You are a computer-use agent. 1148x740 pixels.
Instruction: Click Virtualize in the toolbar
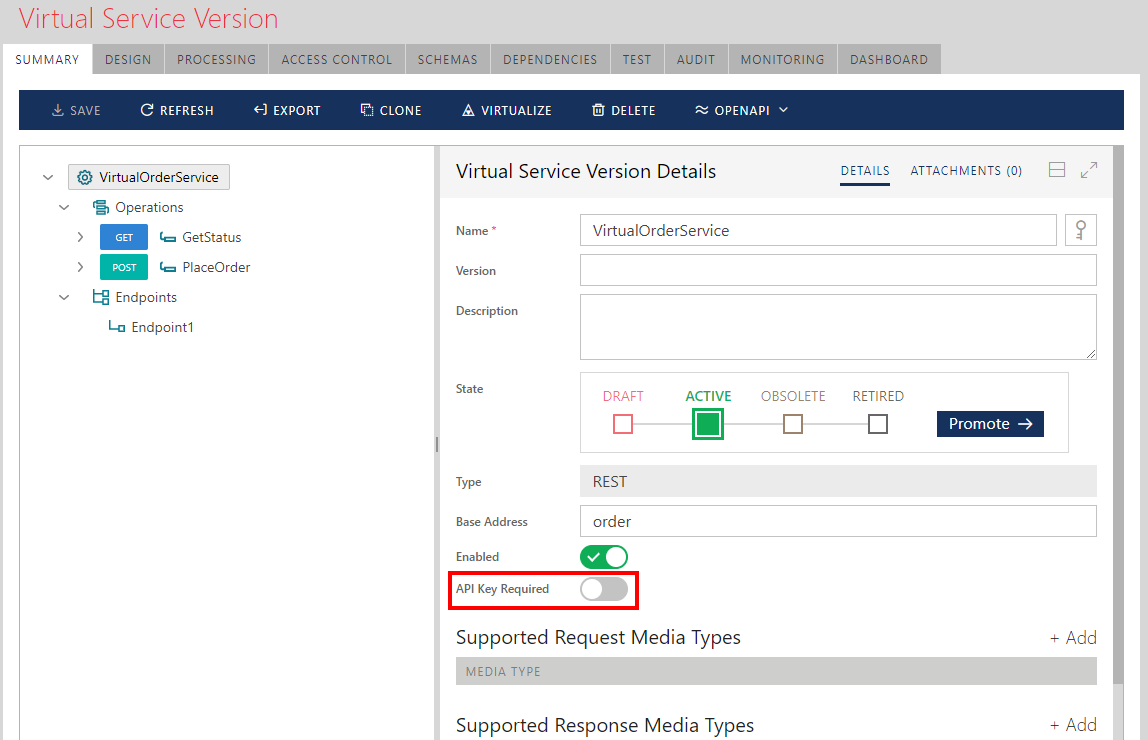click(507, 111)
